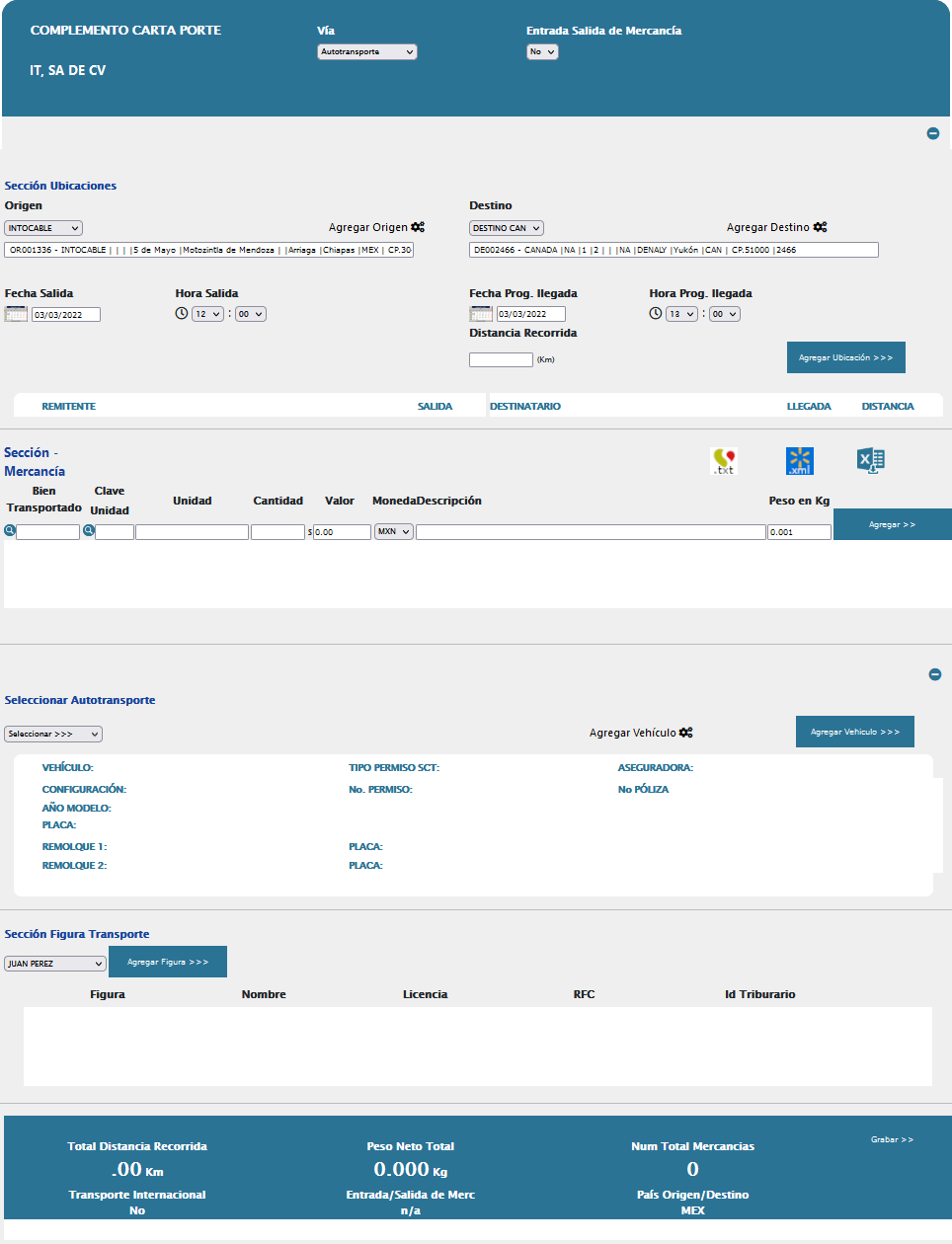Viewport: 952px width, 1244px height.
Task: Open the Entrada Salida de Mercancía dropdown
Action: pyautogui.click(x=542, y=52)
